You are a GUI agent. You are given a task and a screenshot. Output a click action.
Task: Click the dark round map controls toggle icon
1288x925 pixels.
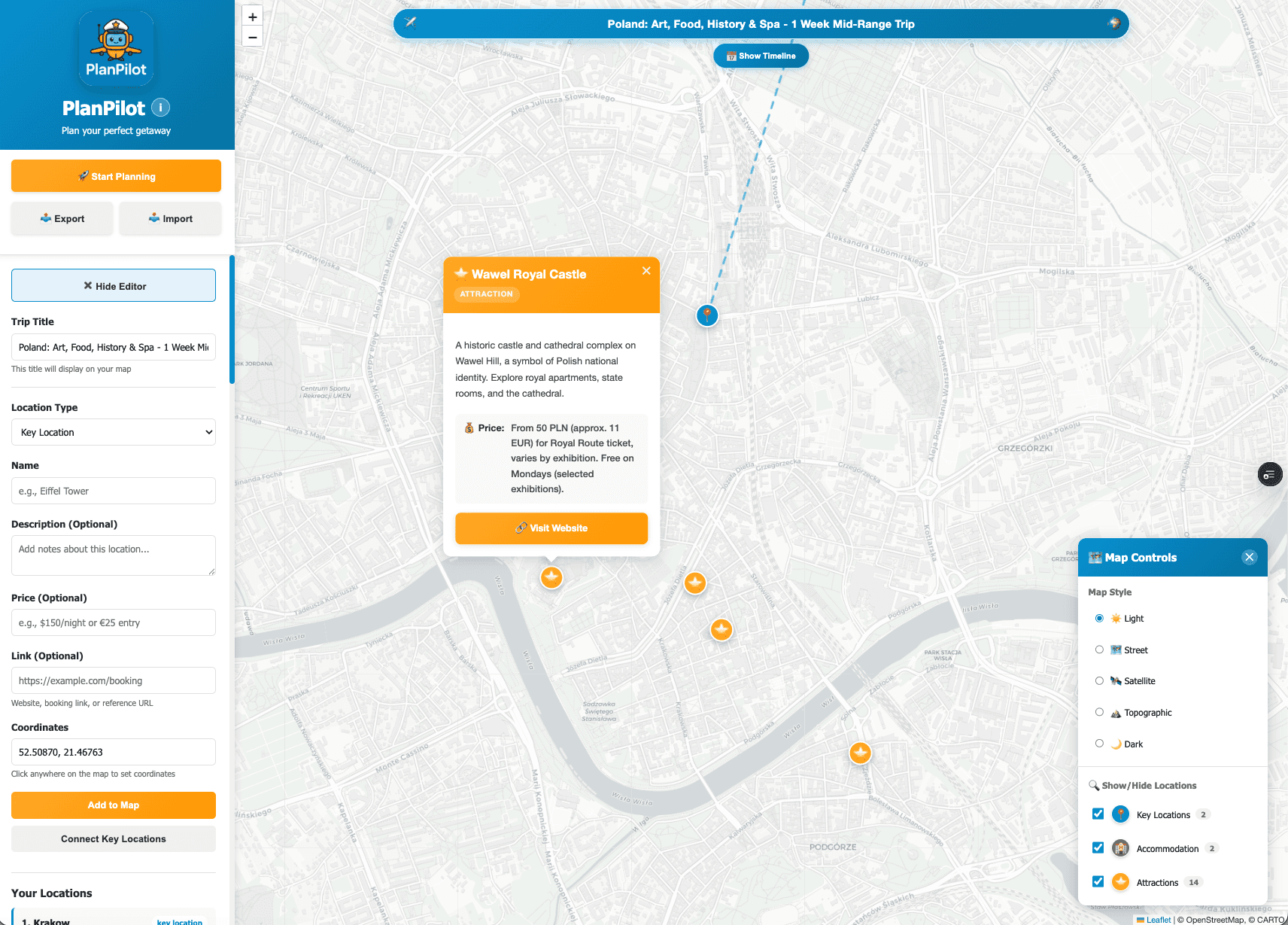1270,474
